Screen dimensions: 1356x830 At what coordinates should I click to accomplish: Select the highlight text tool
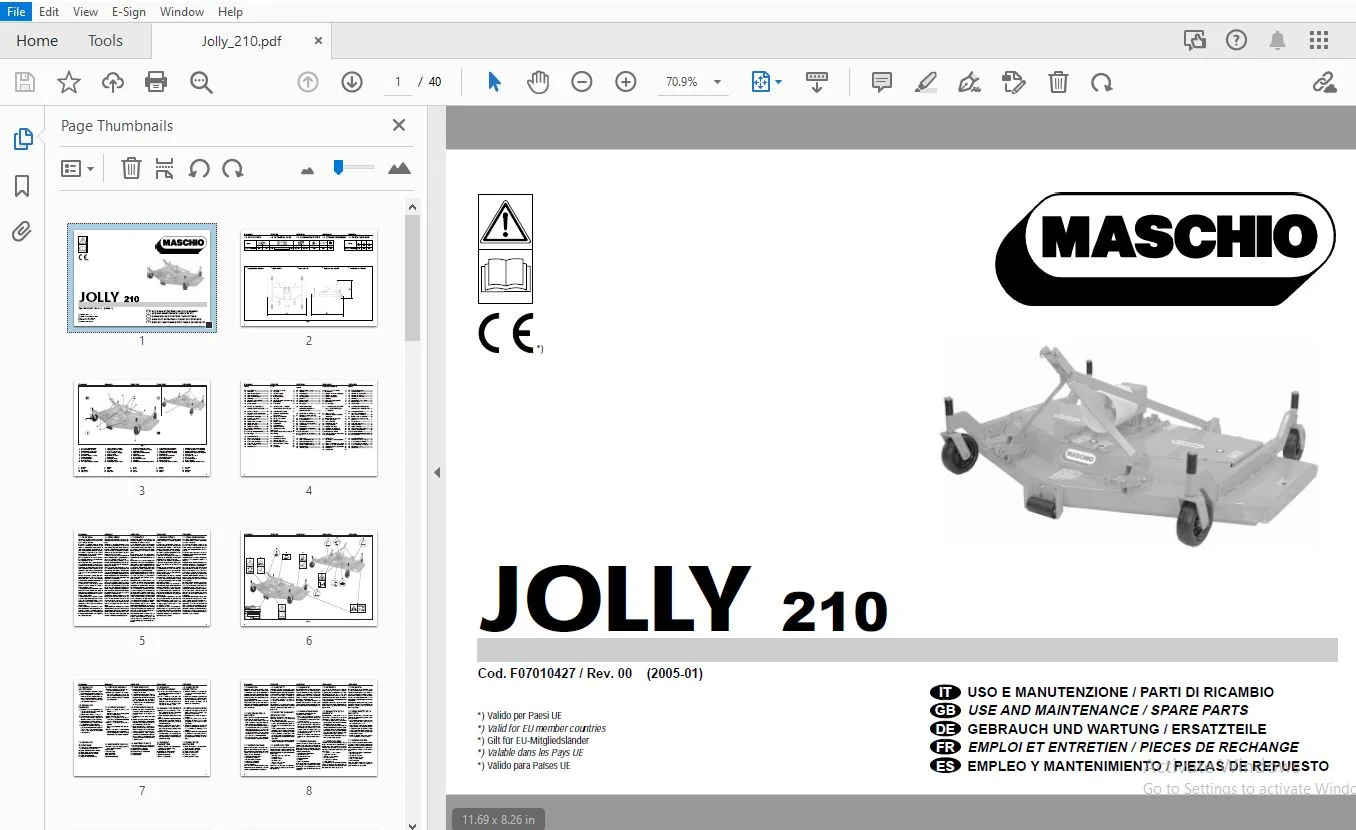coord(926,82)
